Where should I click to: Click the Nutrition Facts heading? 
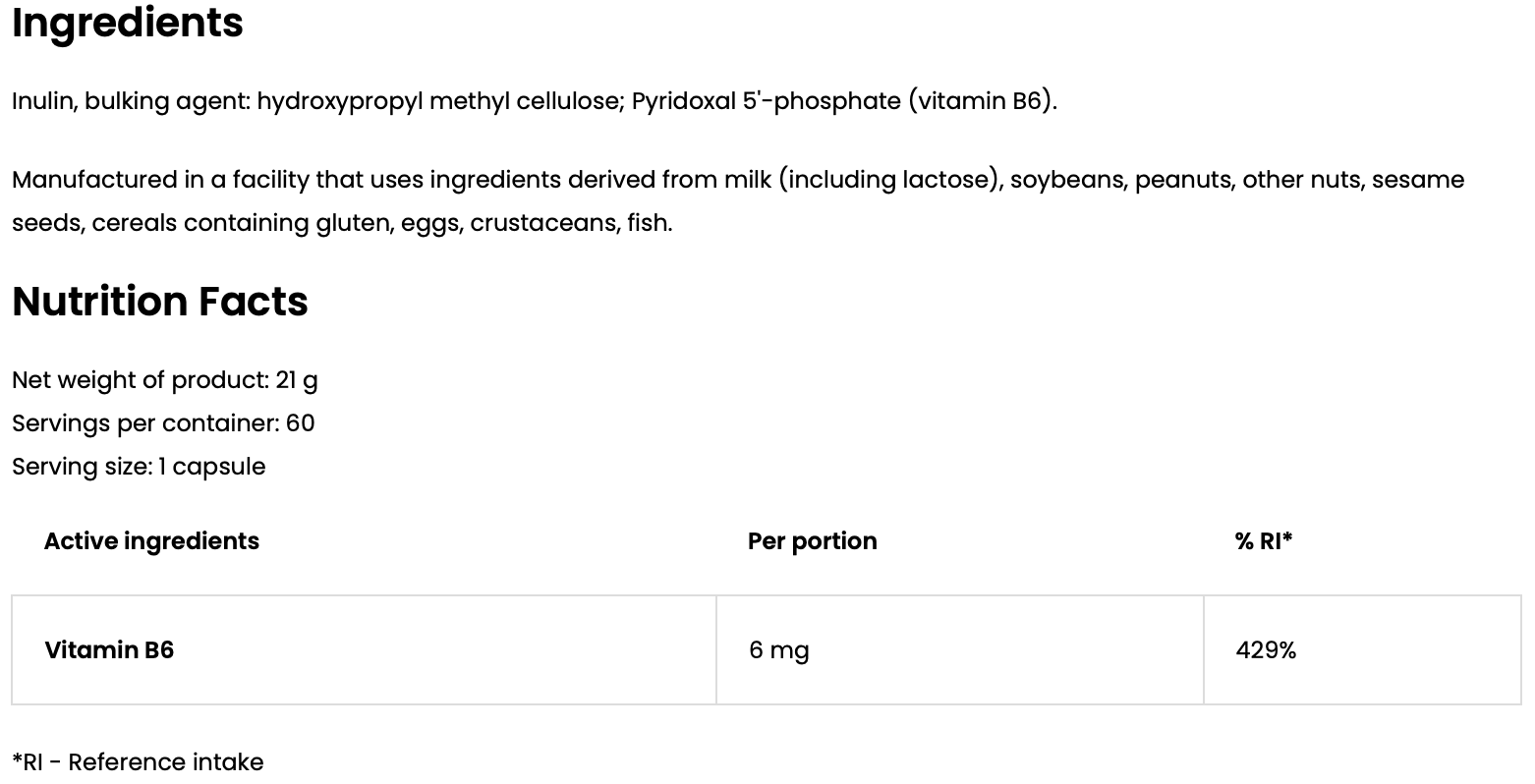[x=160, y=302]
